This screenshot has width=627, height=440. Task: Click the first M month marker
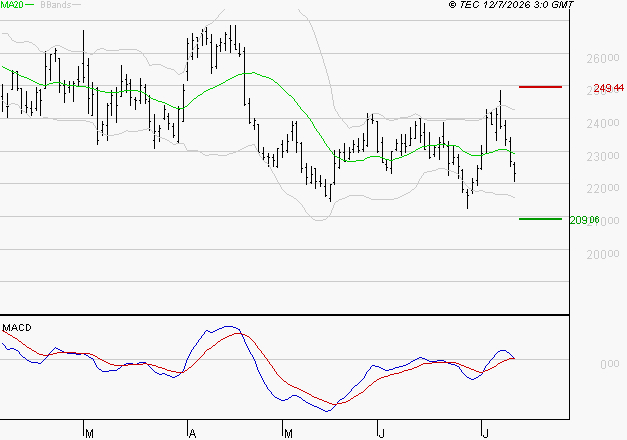tap(90, 434)
